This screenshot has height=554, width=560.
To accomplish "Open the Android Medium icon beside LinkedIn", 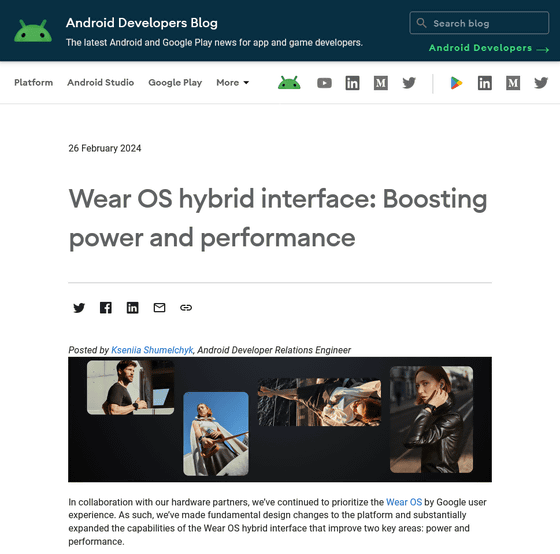I will (x=381, y=83).
